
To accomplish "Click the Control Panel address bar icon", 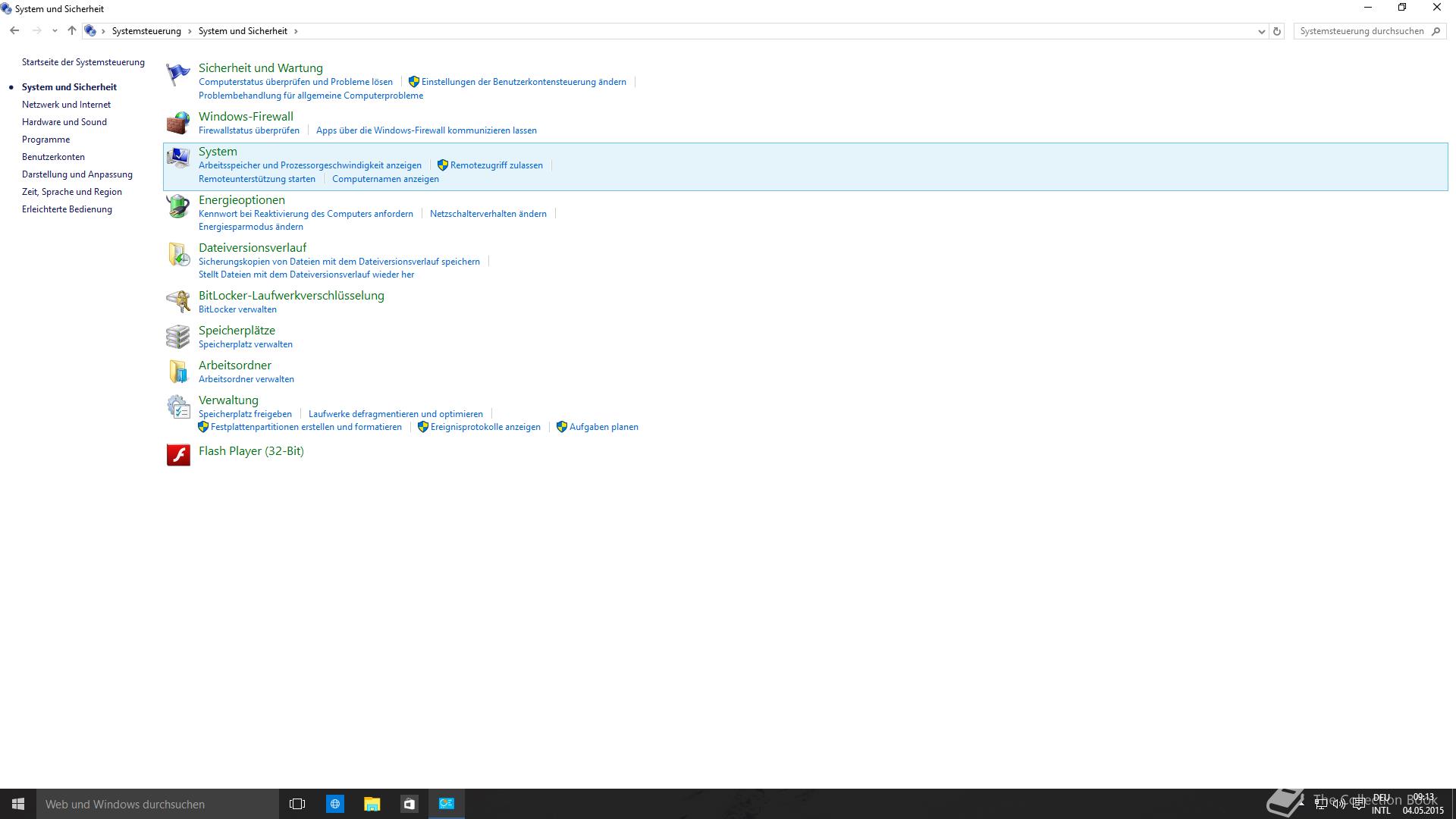I will pos(90,31).
